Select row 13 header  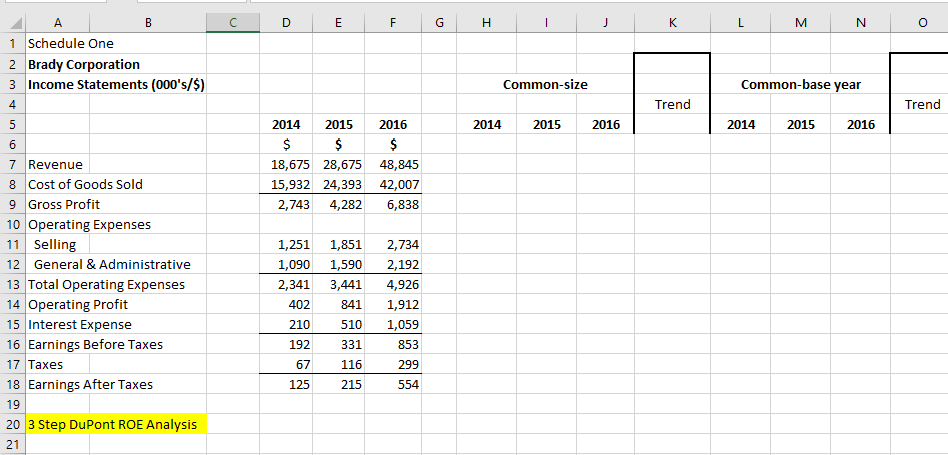(x=13, y=285)
